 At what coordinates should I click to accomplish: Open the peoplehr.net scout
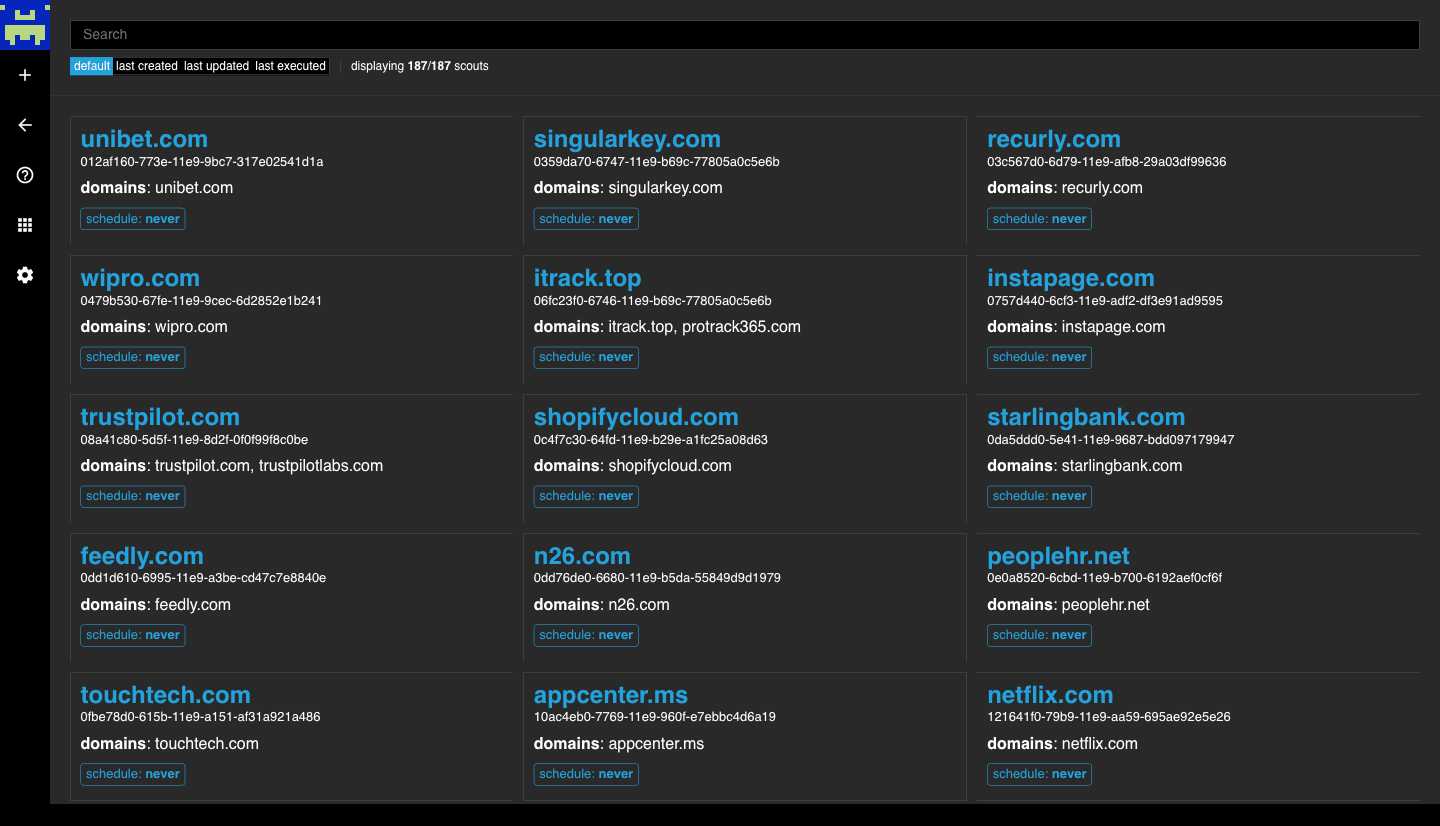click(x=1058, y=556)
